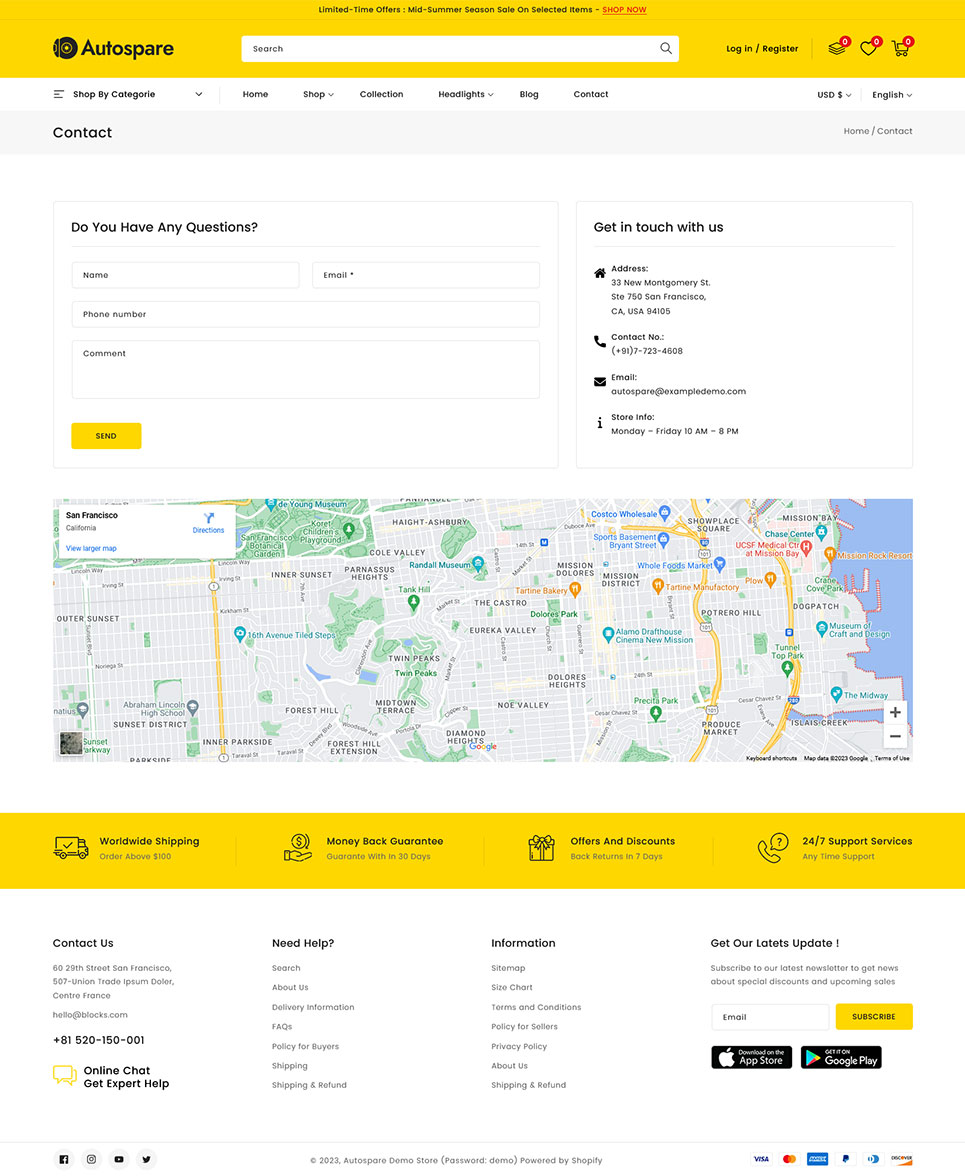The height and width of the screenshot is (1176, 965).
Task: Open the Instagram icon in footer
Action: tap(91, 1159)
